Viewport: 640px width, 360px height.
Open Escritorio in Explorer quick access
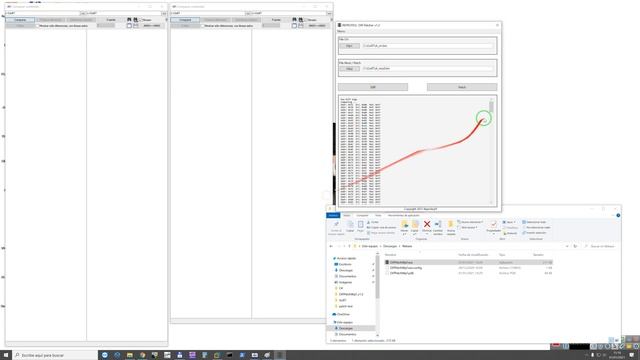345,264
